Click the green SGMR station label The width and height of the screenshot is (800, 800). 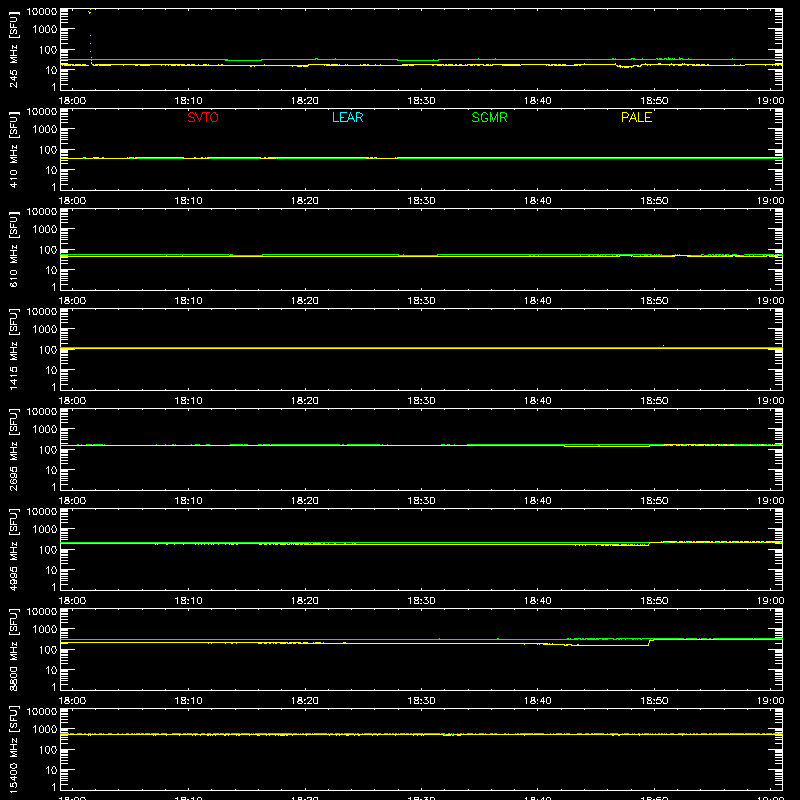click(489, 117)
